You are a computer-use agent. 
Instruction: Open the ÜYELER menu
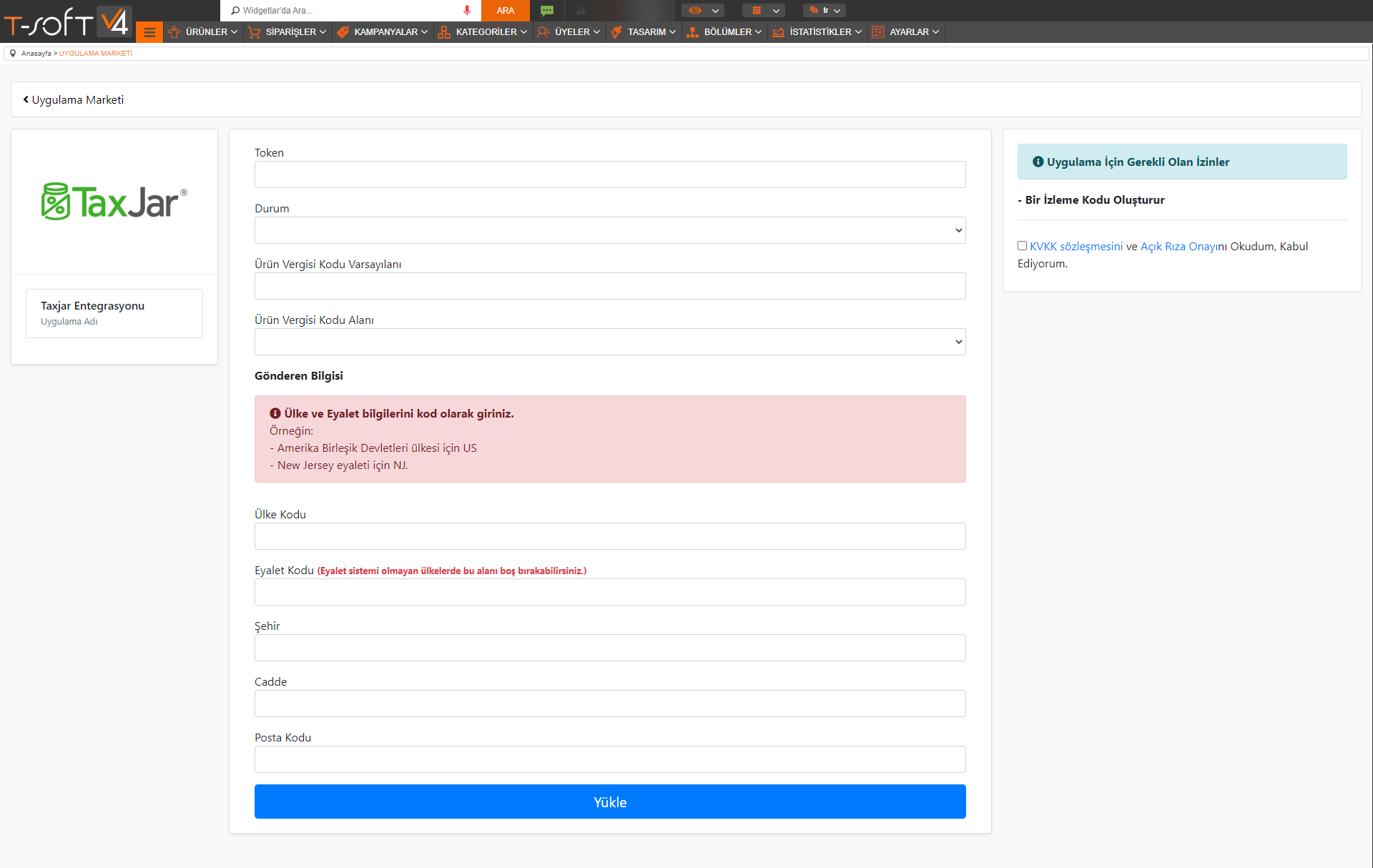(x=569, y=32)
